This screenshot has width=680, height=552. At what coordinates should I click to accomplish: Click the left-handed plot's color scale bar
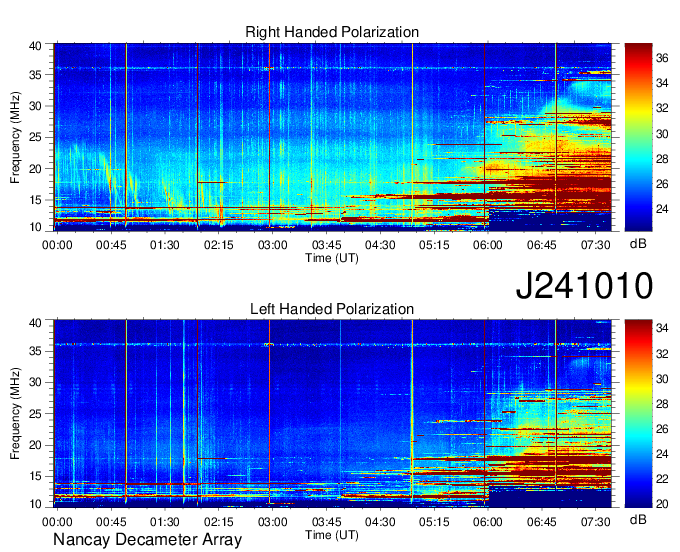[x=638, y=414]
